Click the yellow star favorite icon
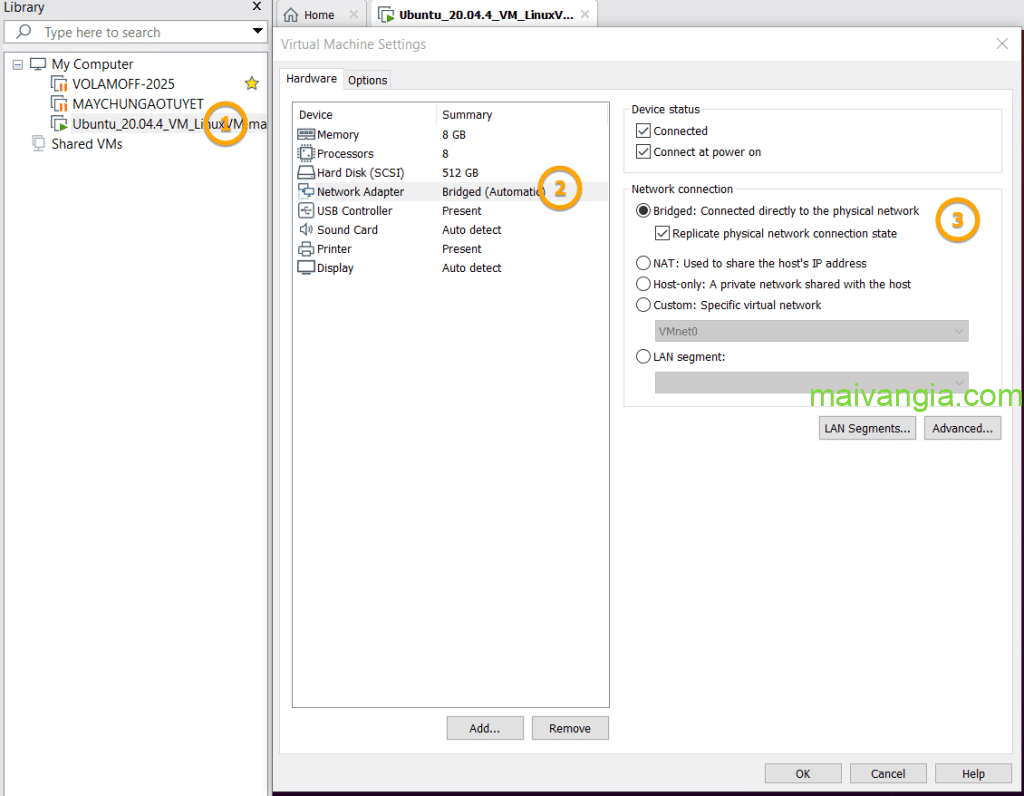The height and width of the screenshot is (796, 1024). tap(252, 84)
